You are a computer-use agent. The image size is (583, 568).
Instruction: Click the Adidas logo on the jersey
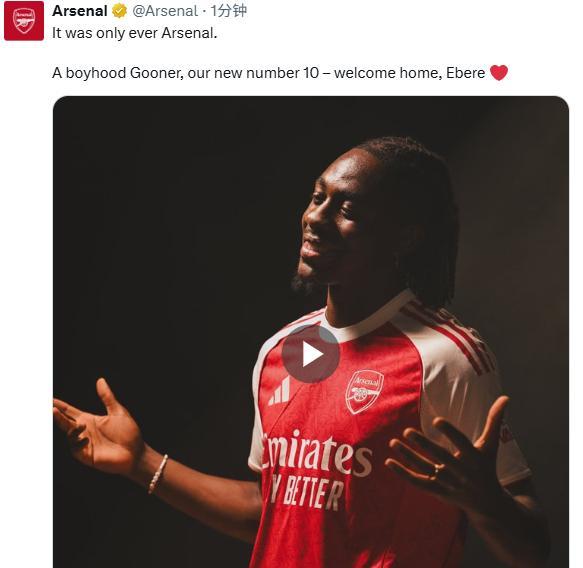click(x=280, y=391)
